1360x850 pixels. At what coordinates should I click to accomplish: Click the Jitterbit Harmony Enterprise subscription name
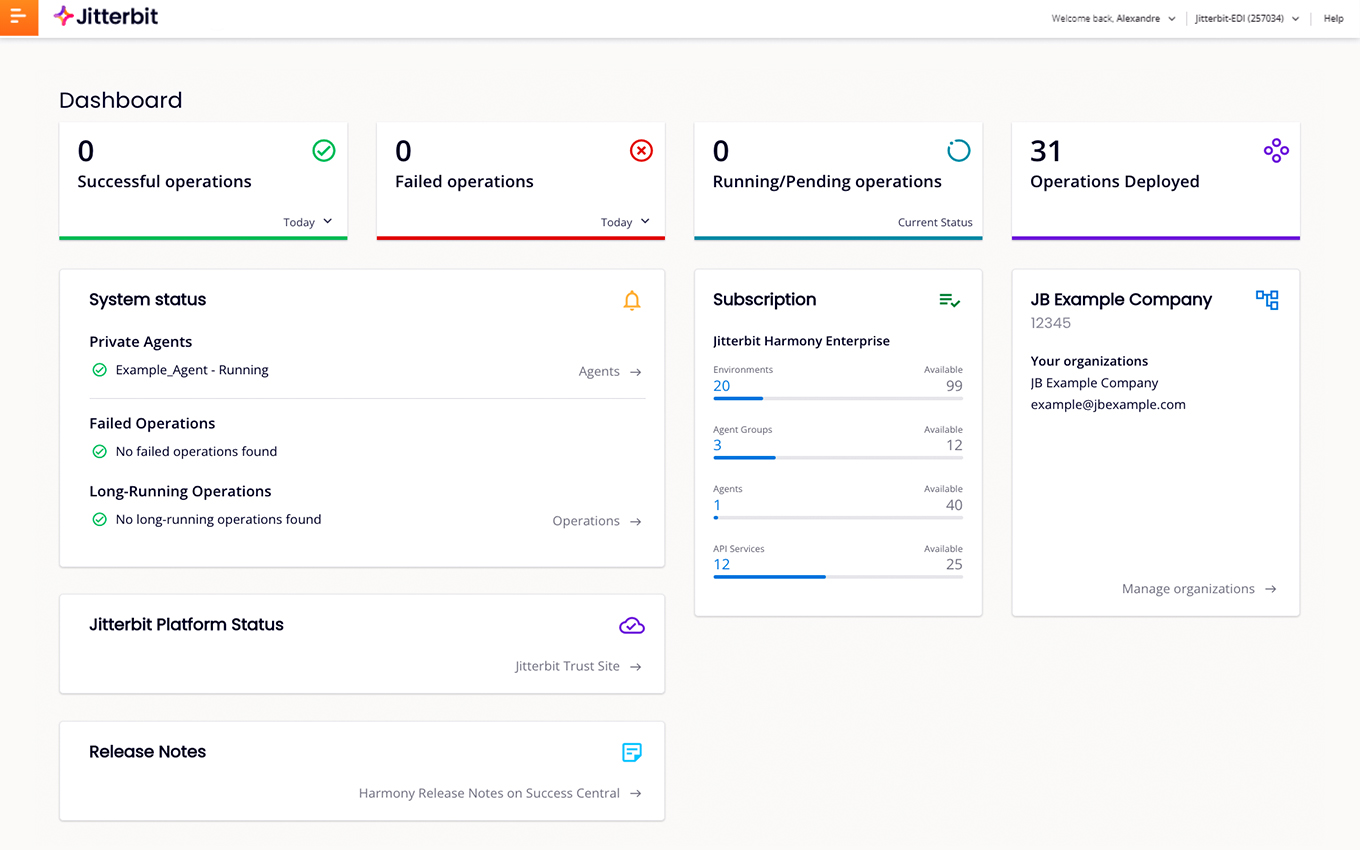tap(801, 341)
